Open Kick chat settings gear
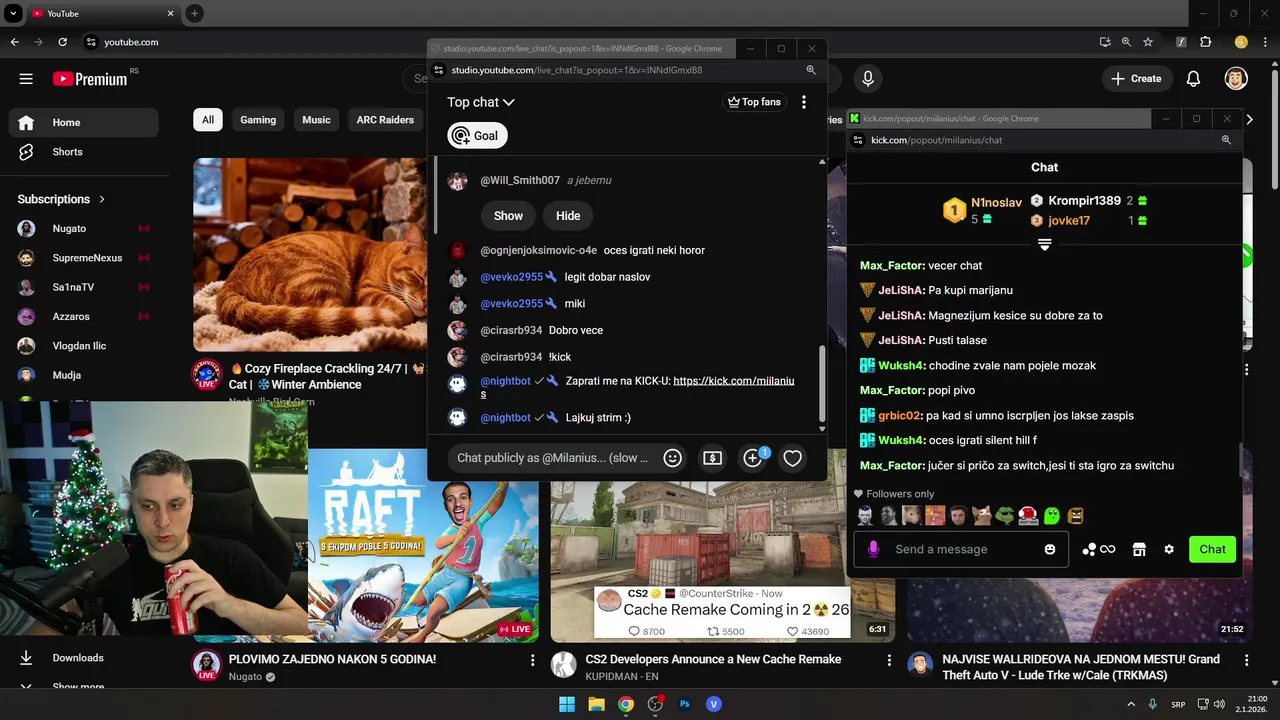The height and width of the screenshot is (720, 1280). coord(1169,549)
